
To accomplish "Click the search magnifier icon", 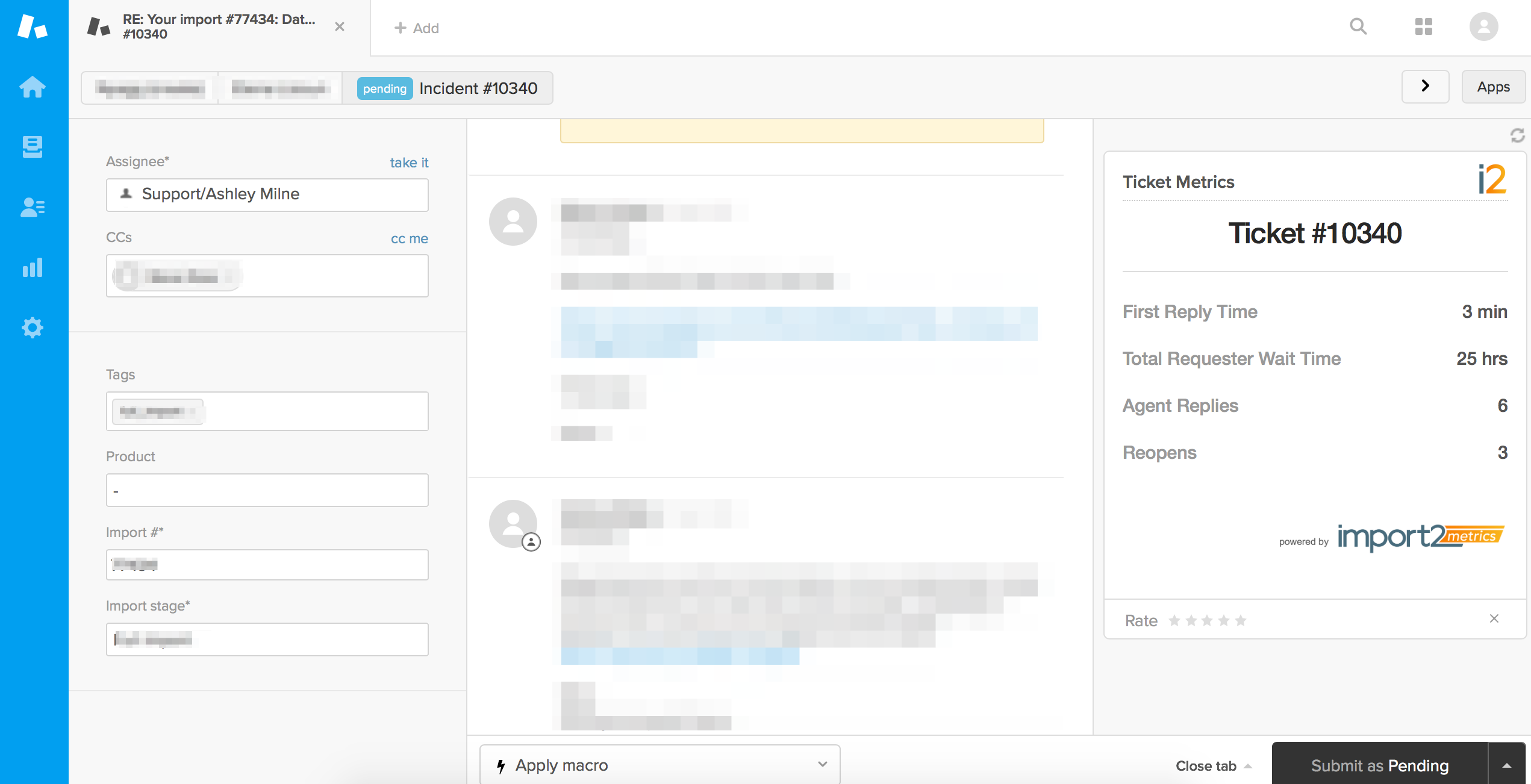I will click(1358, 27).
